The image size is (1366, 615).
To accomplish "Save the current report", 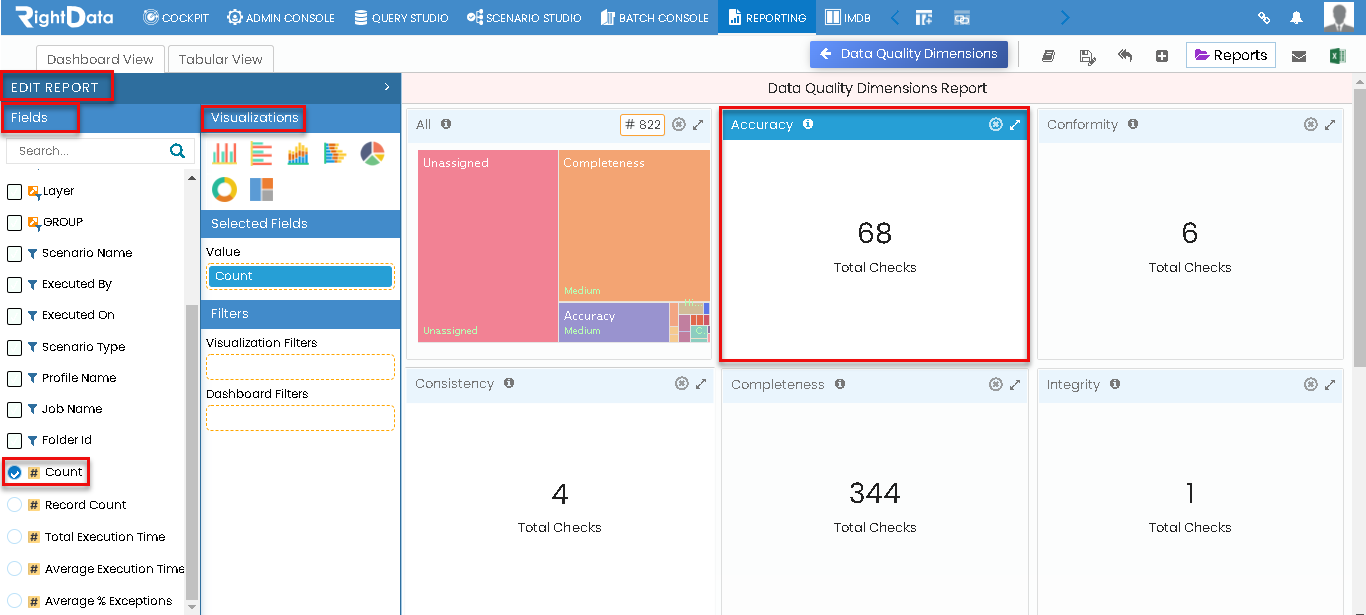I will point(1087,57).
